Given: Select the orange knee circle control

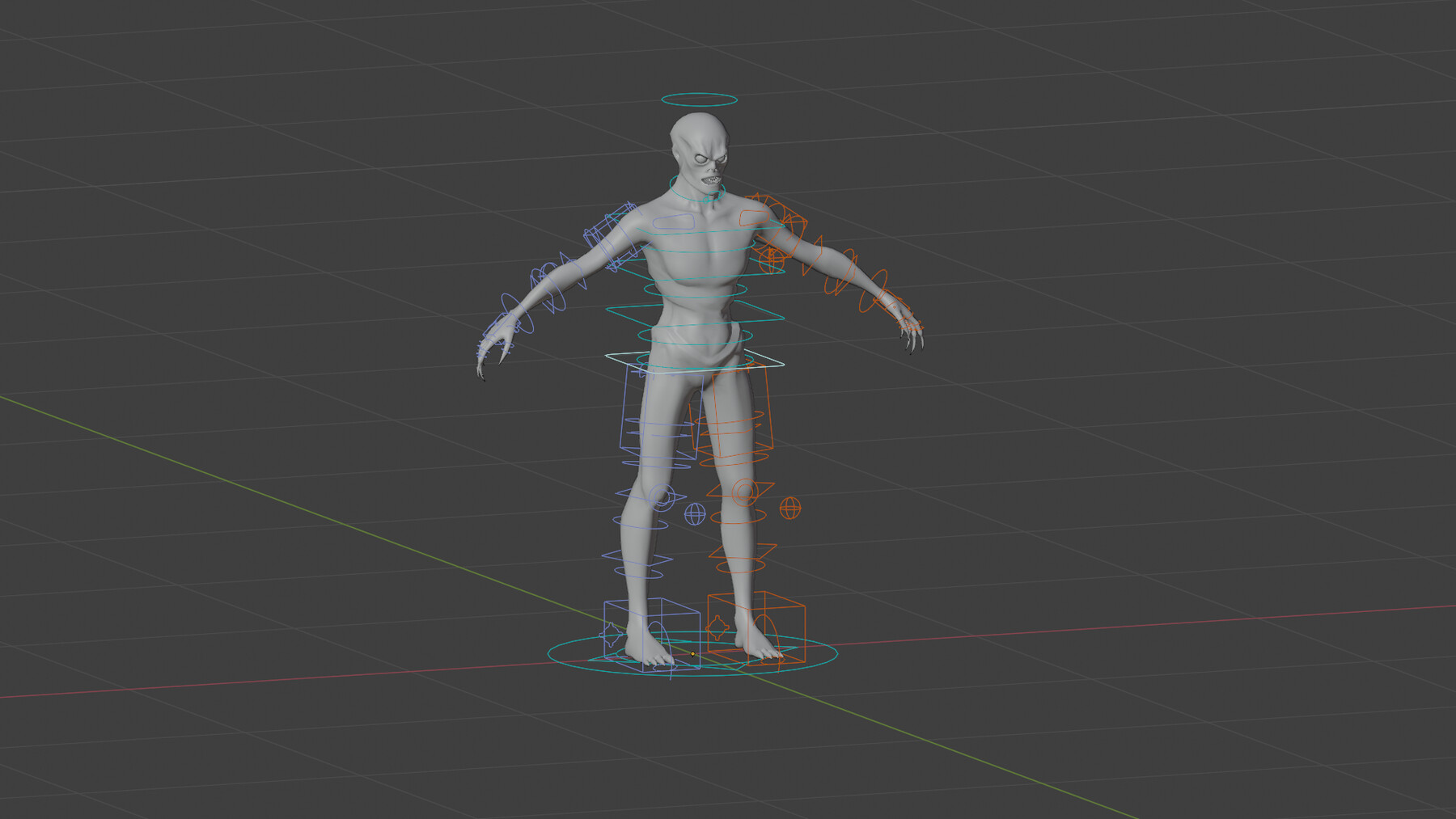Looking at the screenshot, I should pyautogui.click(x=744, y=492).
